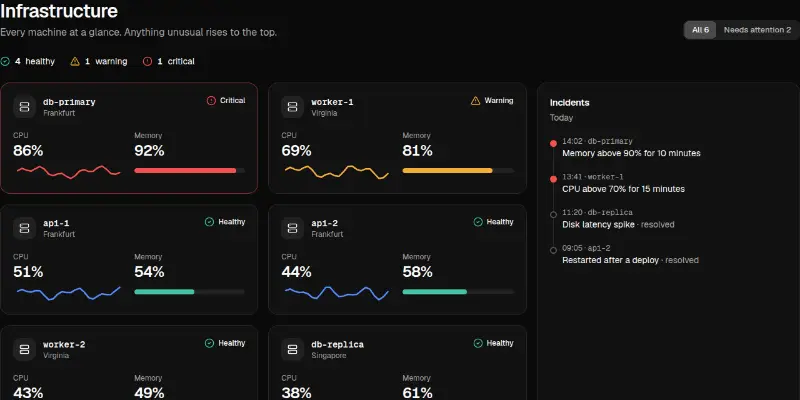Switch to the Needs attention 2 tab

(x=757, y=30)
